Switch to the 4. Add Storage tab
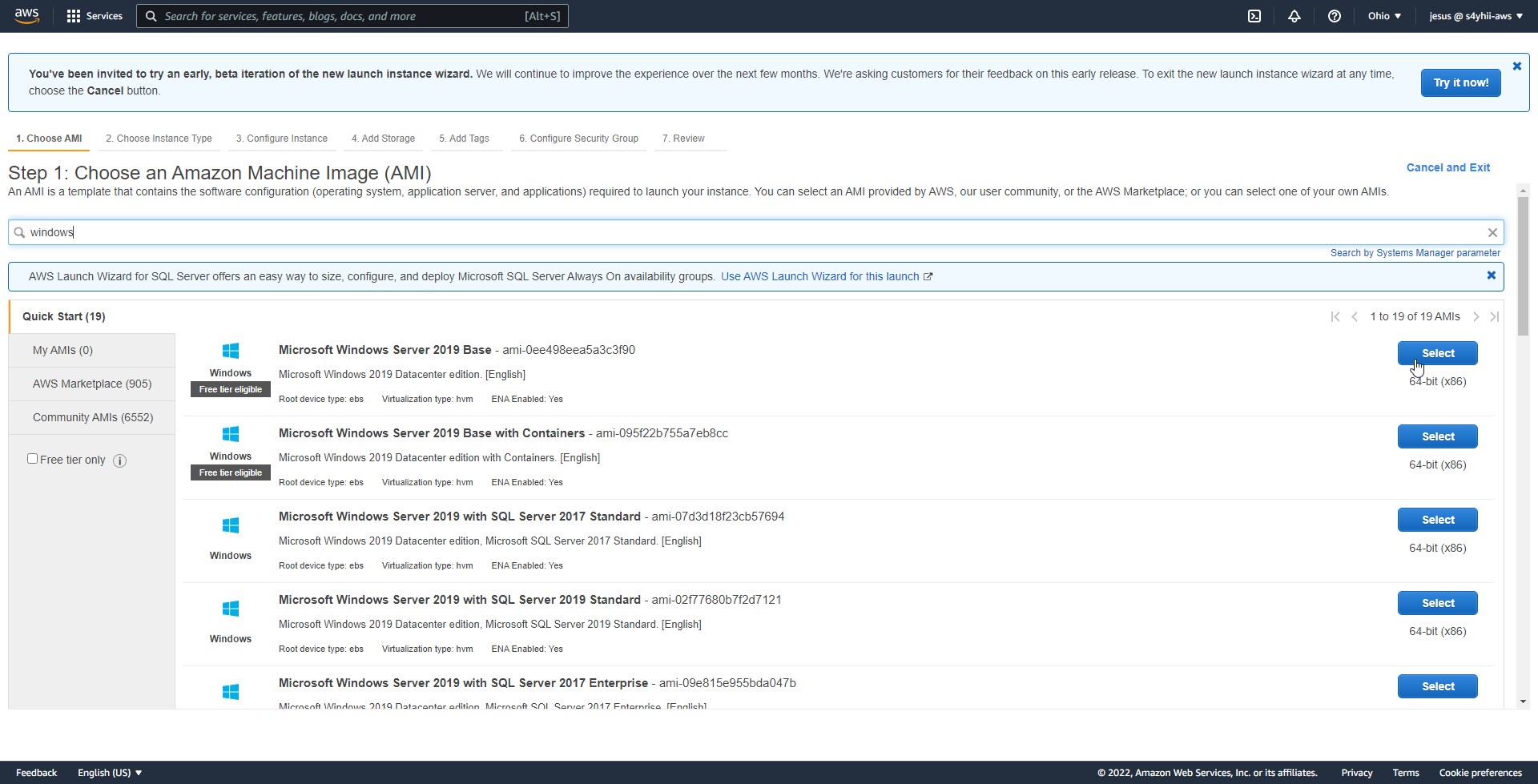 383,139
